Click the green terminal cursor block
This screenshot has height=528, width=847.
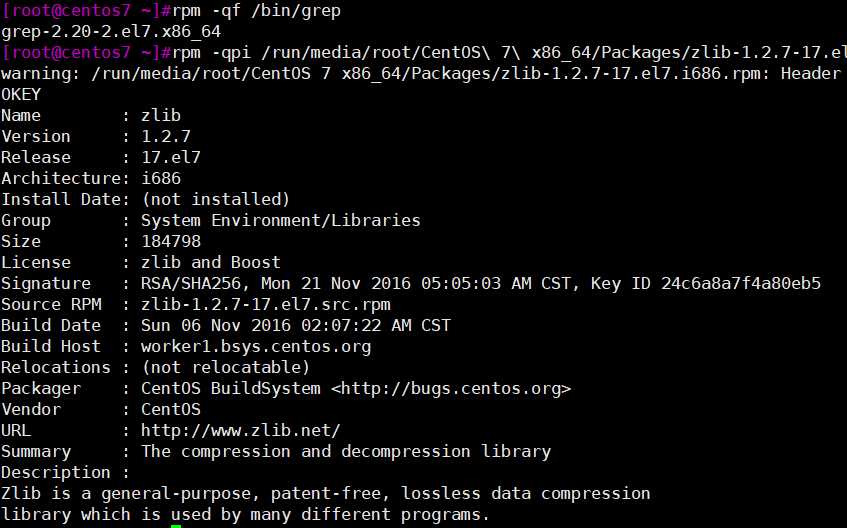176,526
